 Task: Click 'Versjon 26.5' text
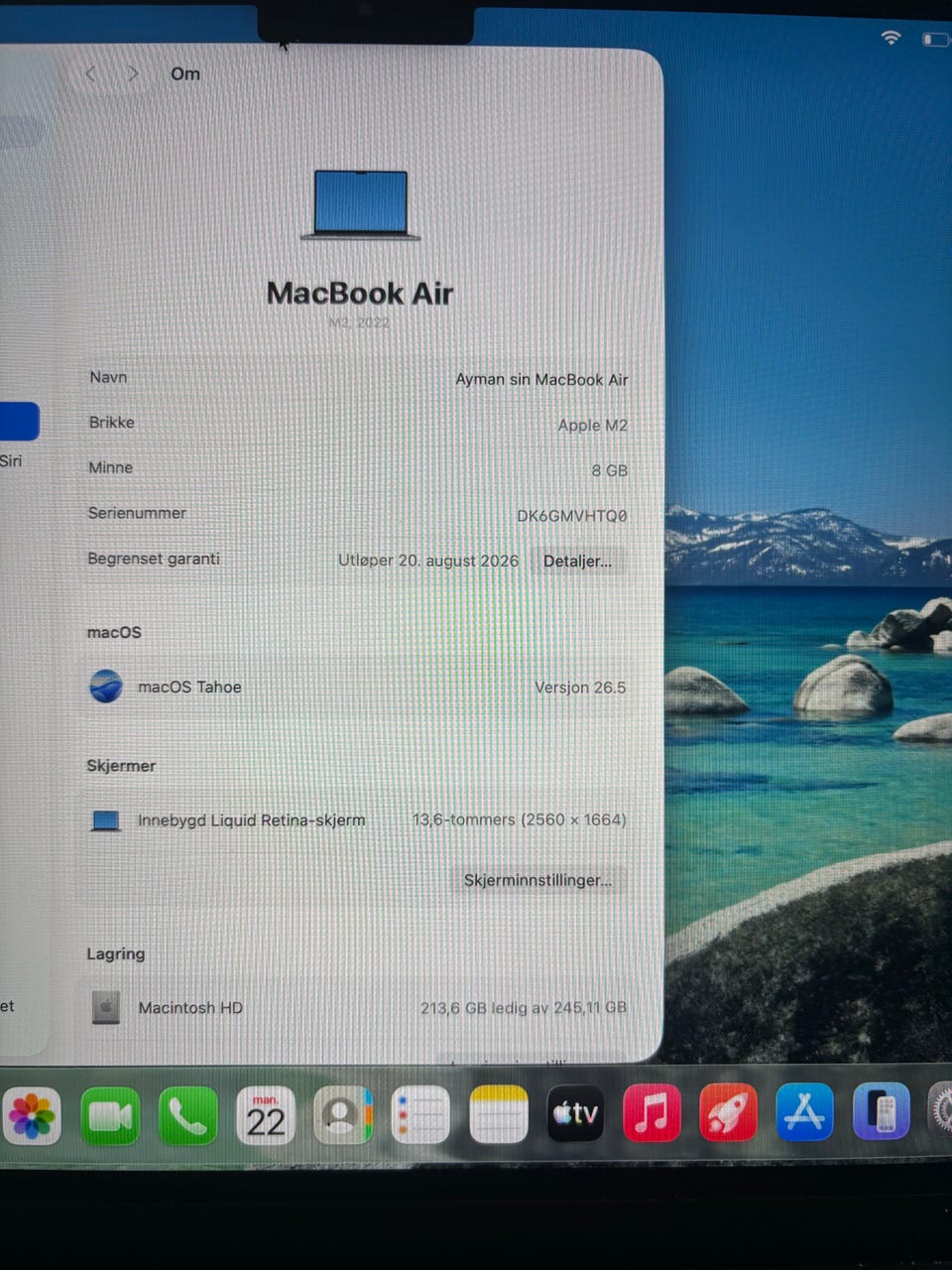click(580, 687)
